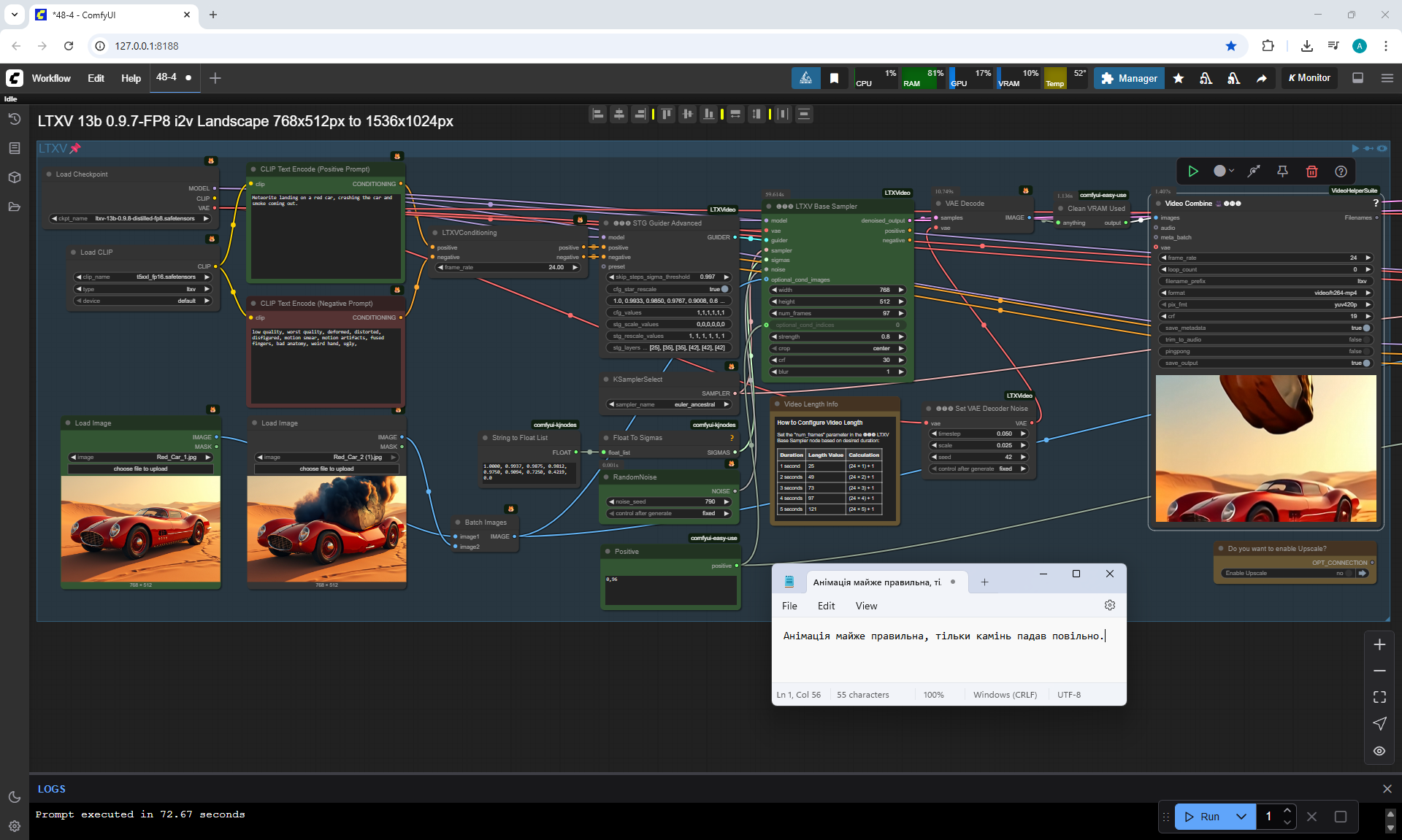The image size is (1402, 840).
Task: Open ComfyUI Manager
Action: coord(1129,78)
